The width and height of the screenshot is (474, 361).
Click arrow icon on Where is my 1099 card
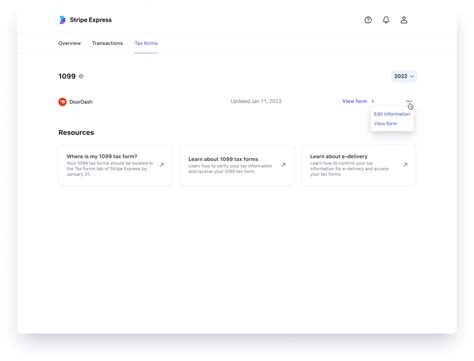[162, 165]
